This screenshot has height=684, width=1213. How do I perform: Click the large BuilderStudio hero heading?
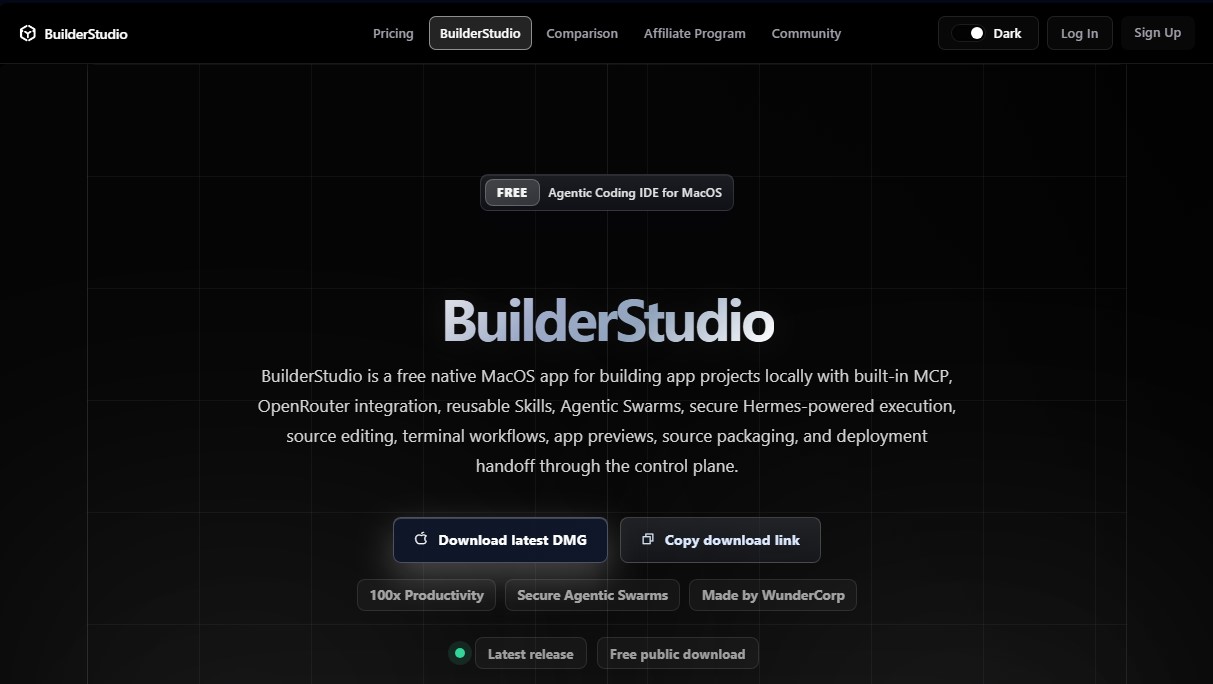point(608,321)
